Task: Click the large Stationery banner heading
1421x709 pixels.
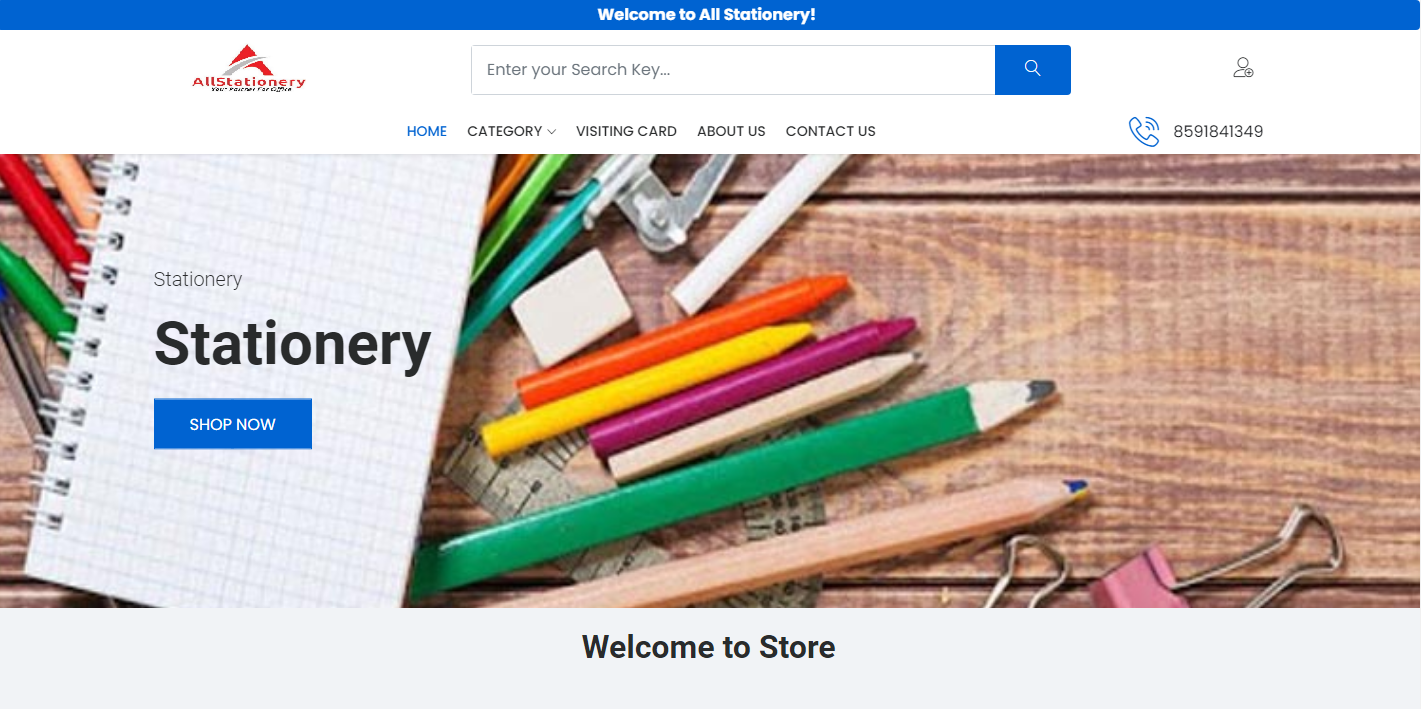Action: (292, 343)
